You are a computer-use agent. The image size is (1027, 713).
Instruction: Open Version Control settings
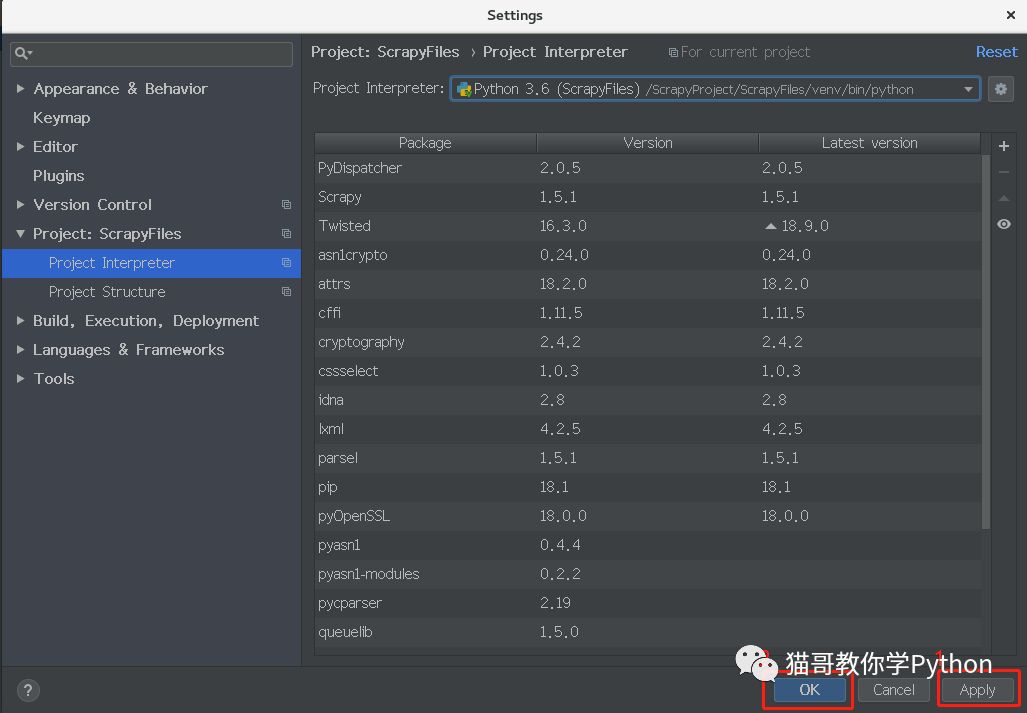click(x=92, y=205)
